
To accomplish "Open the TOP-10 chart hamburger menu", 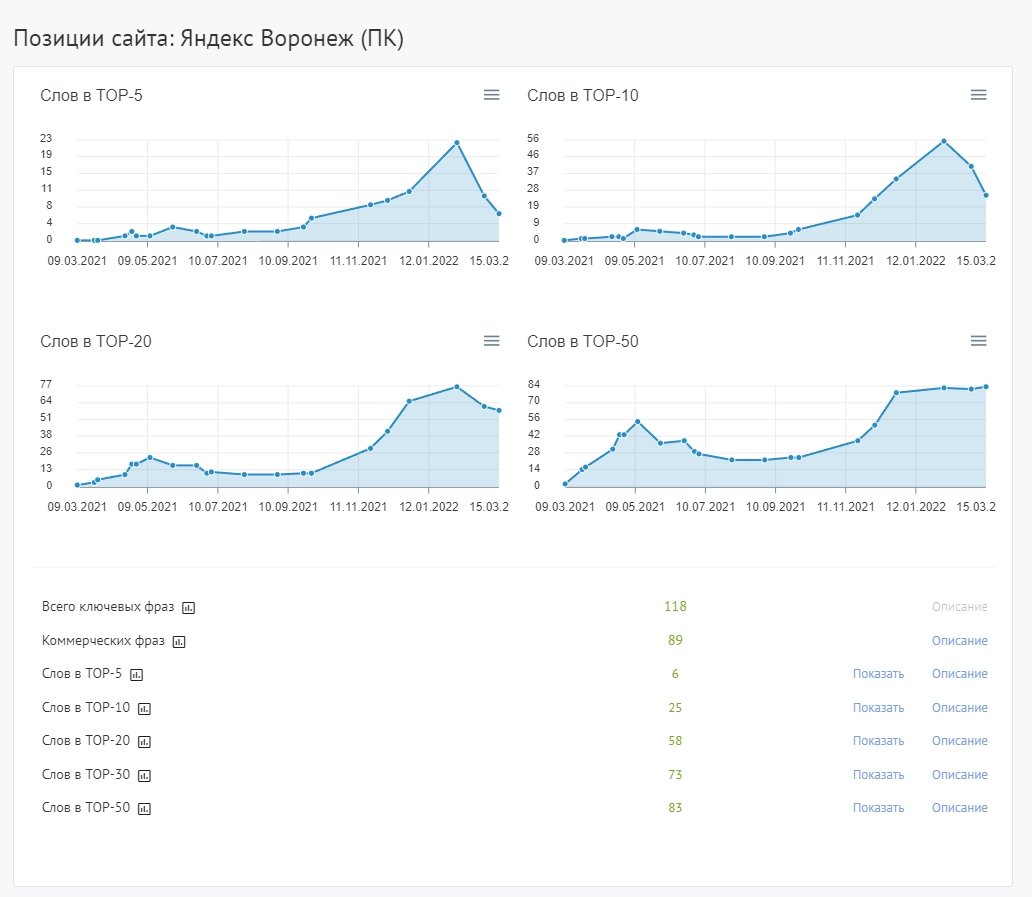I will [978, 94].
